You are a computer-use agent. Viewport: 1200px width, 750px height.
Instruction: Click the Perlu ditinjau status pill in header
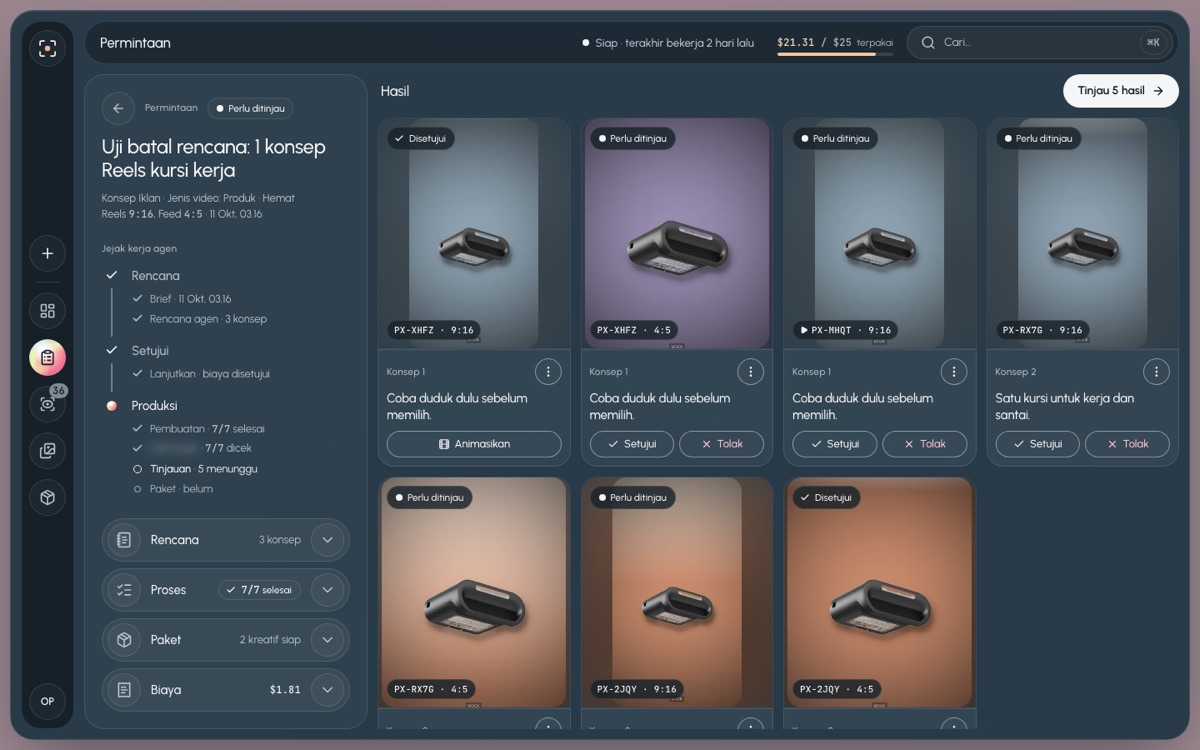[x=250, y=108]
